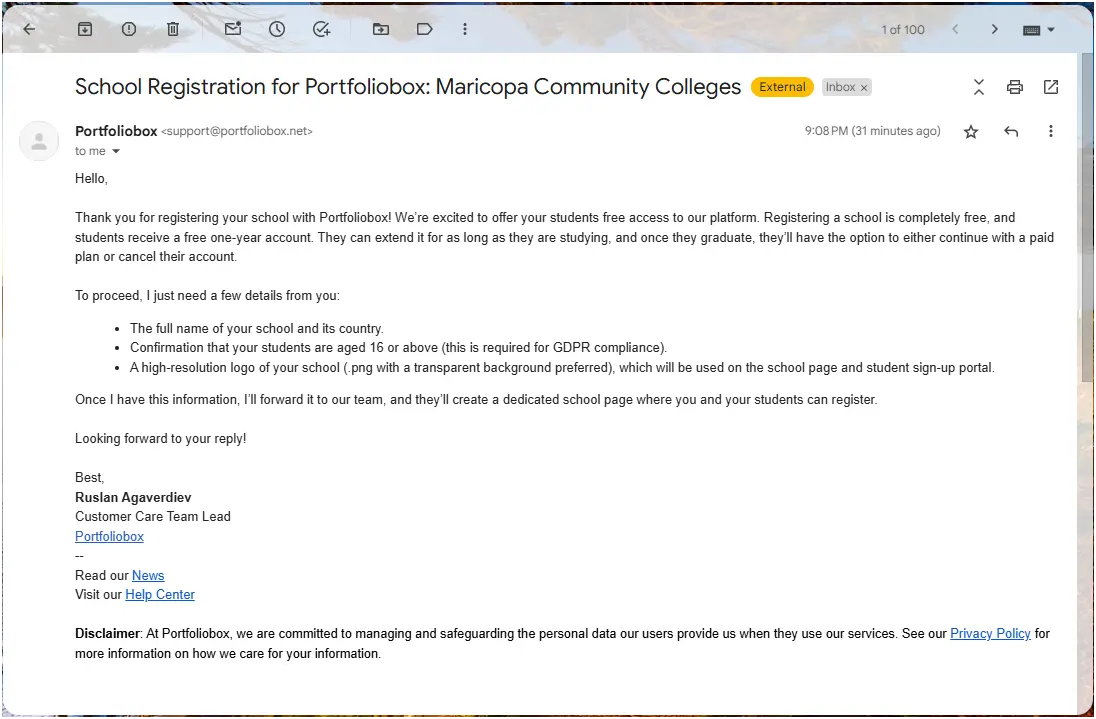Print this email conversation
The height and width of the screenshot is (719, 1096).
[x=1014, y=87]
